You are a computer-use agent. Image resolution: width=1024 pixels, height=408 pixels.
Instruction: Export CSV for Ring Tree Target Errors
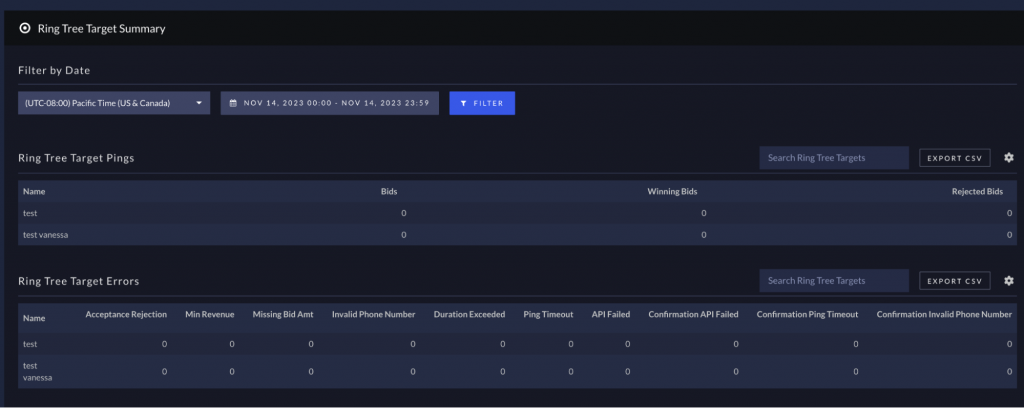(954, 281)
